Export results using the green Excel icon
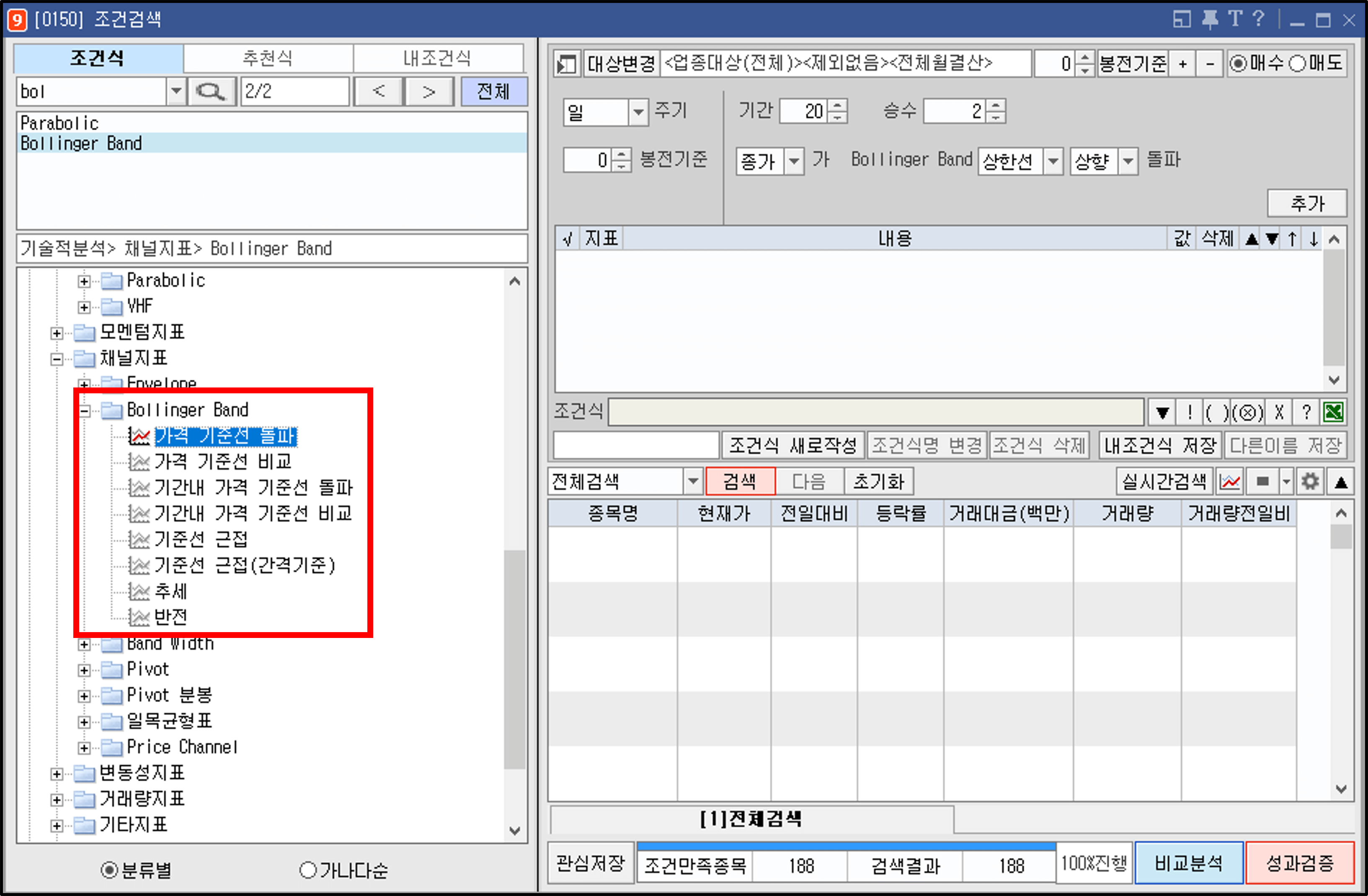 [x=1334, y=411]
